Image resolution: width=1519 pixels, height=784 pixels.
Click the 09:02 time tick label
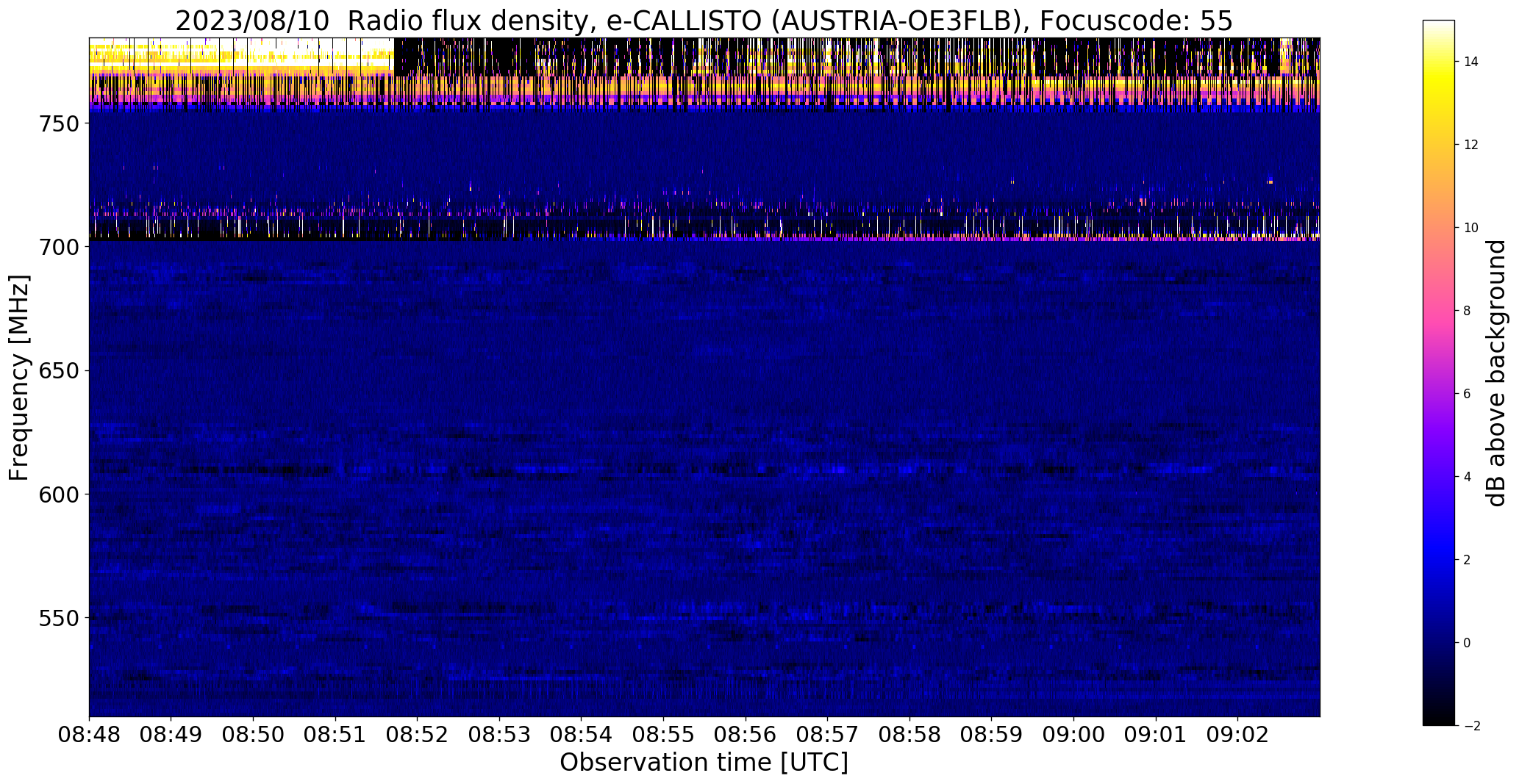tap(1238, 736)
